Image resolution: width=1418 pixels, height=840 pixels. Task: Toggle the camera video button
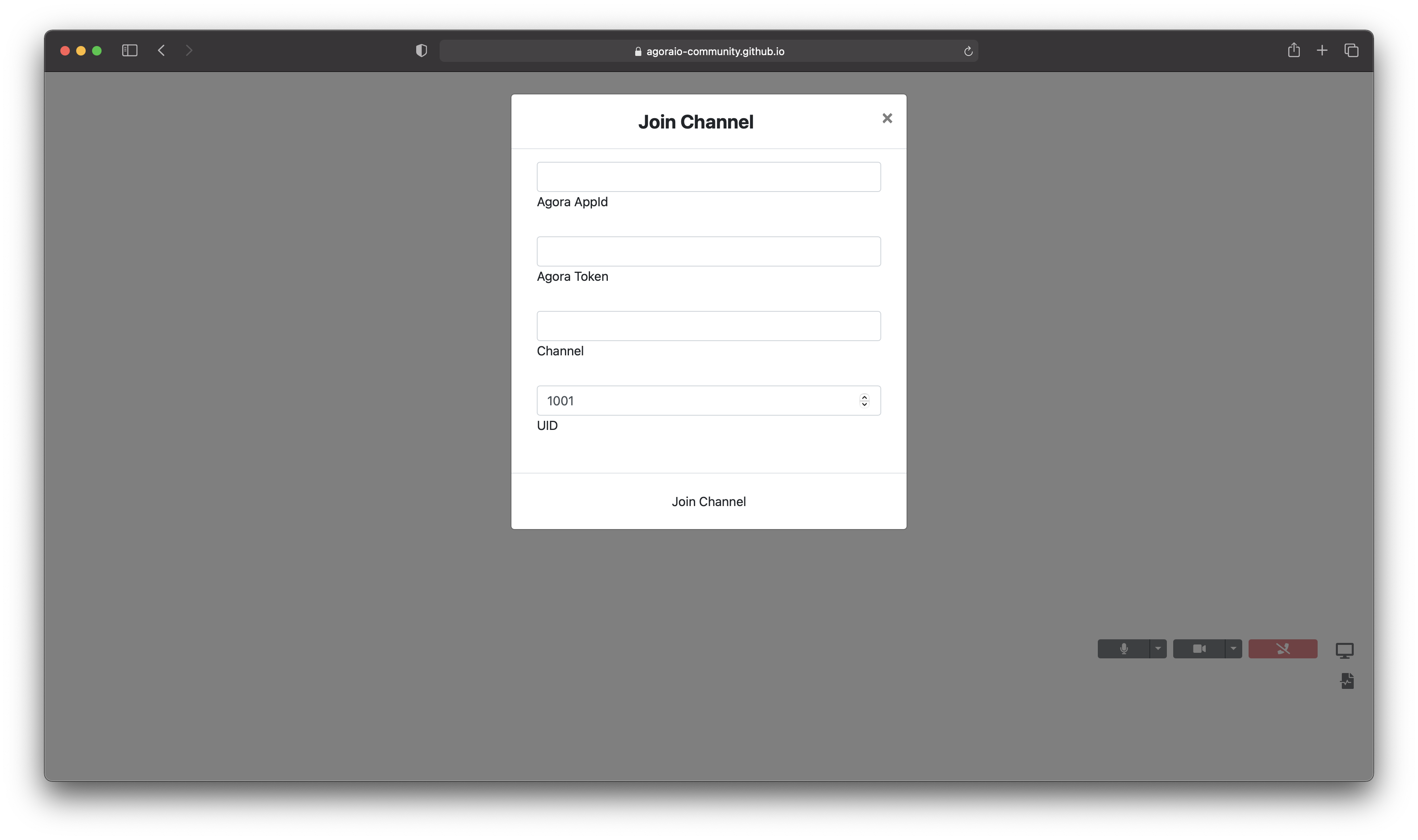1199,649
